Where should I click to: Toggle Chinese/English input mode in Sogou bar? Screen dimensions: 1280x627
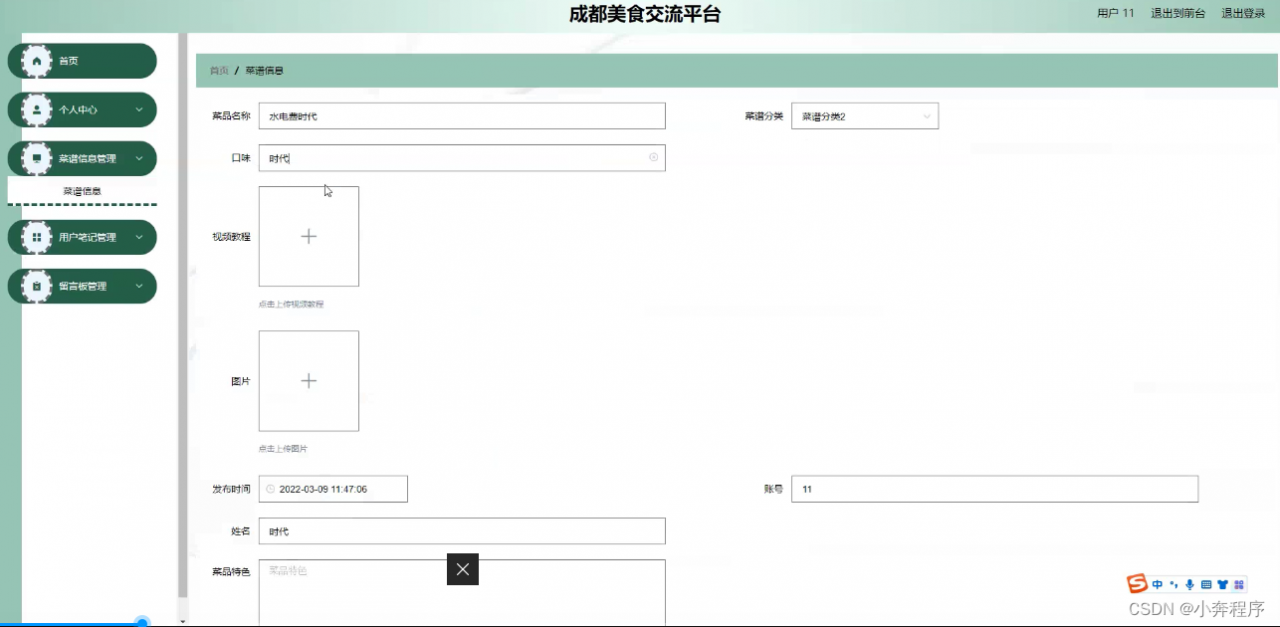(x=1157, y=584)
